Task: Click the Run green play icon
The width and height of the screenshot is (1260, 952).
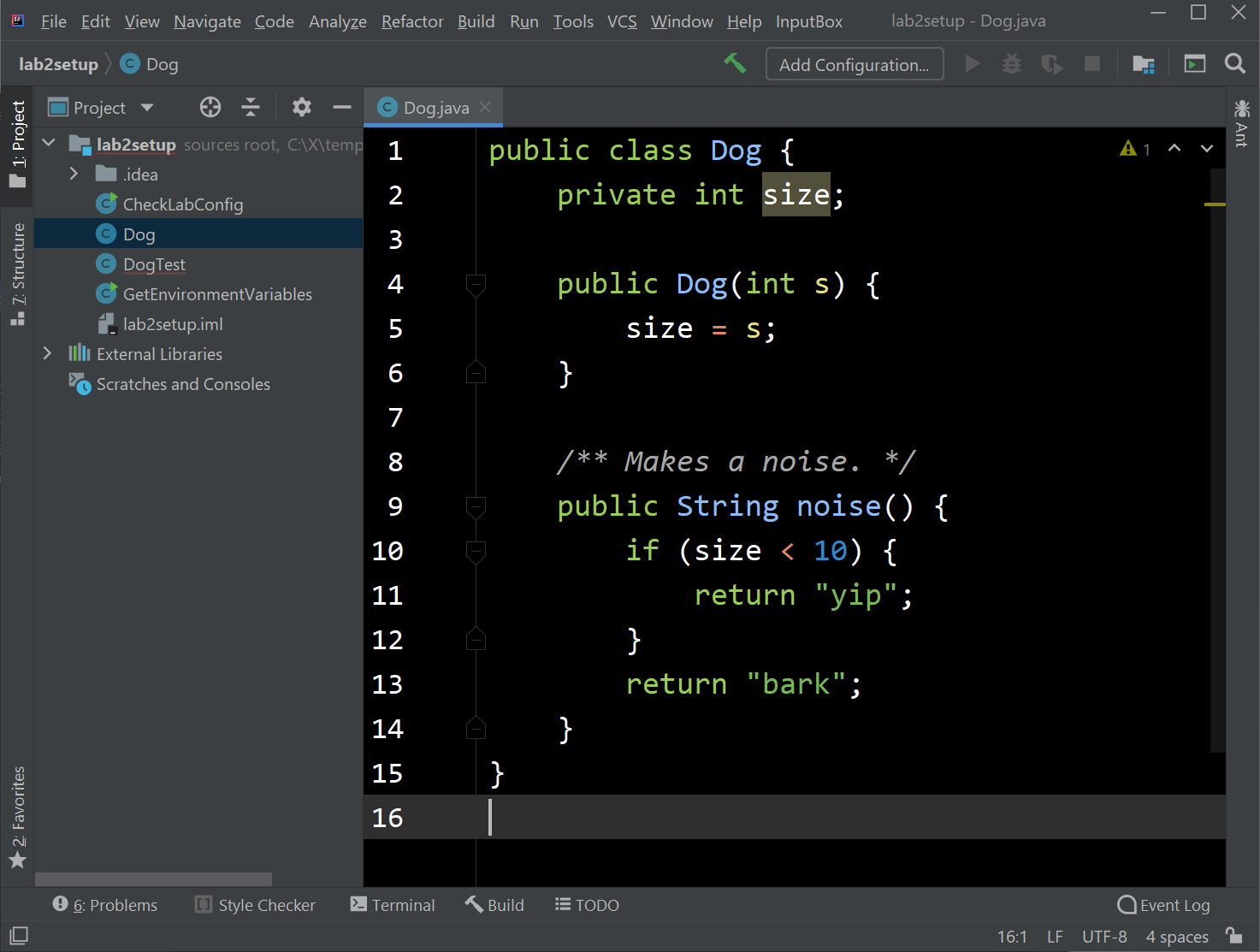Action: coord(972,64)
